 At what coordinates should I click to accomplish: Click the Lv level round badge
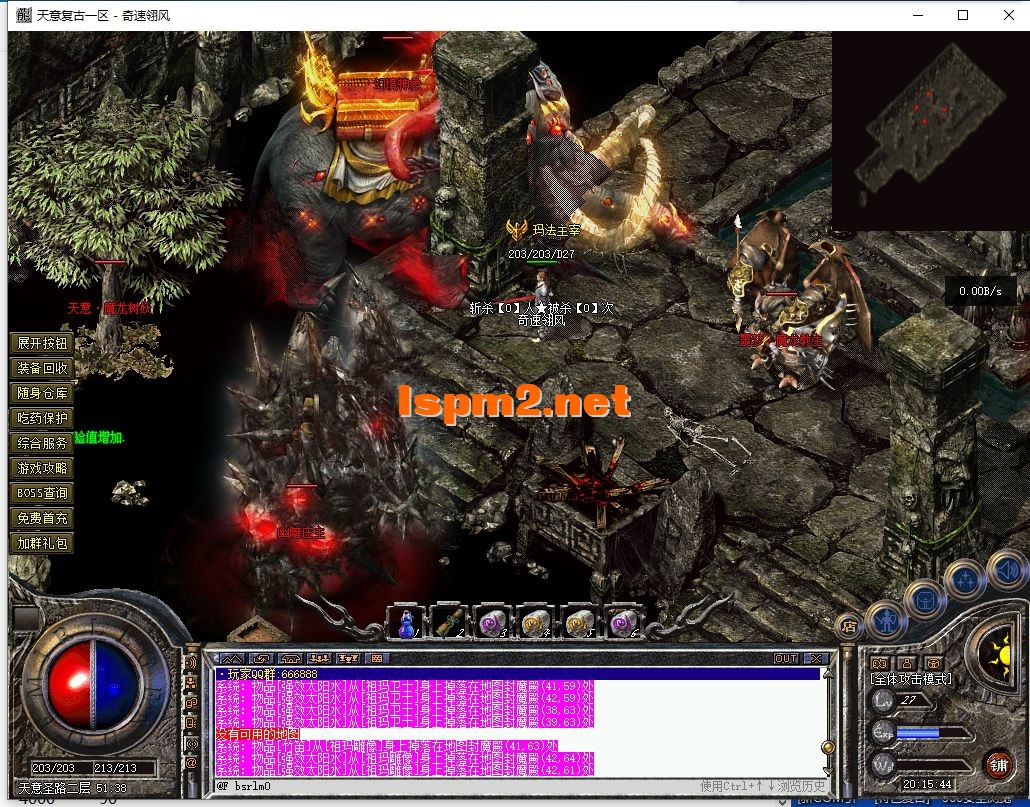click(x=883, y=701)
